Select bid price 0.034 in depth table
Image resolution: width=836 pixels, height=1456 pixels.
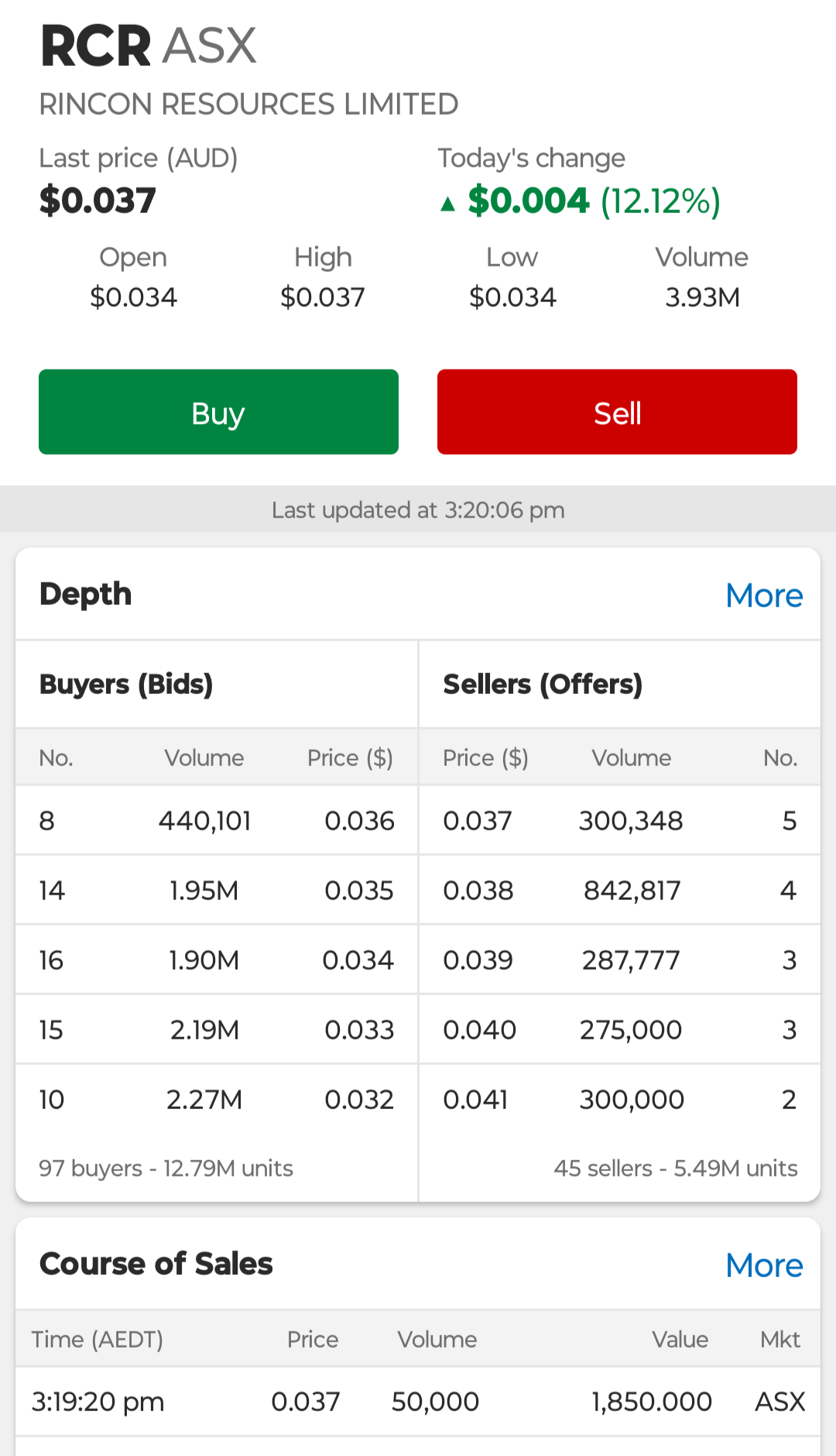pyautogui.click(x=358, y=960)
